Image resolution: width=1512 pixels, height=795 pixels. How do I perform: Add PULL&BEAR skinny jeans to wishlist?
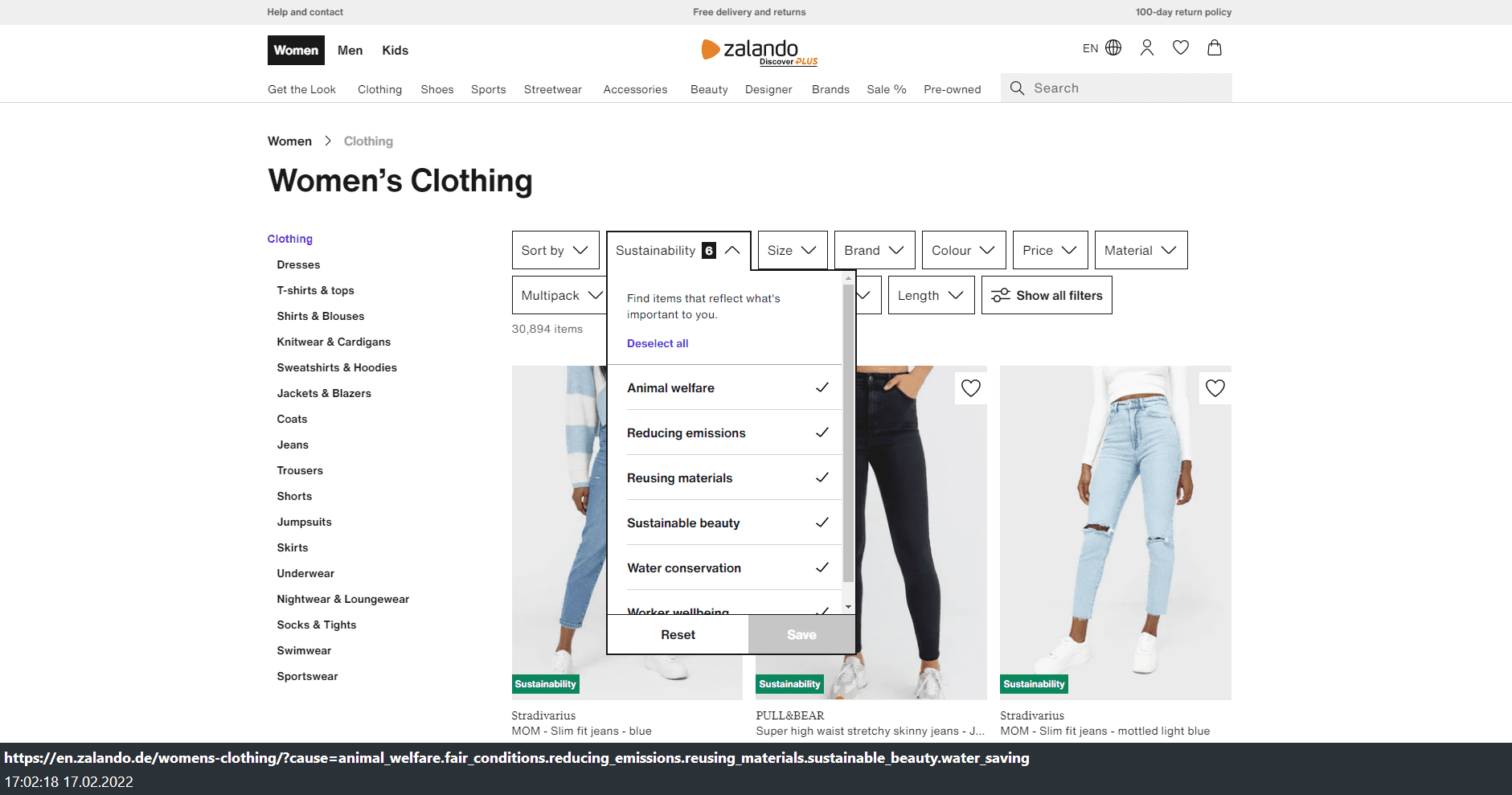pyautogui.click(x=971, y=388)
